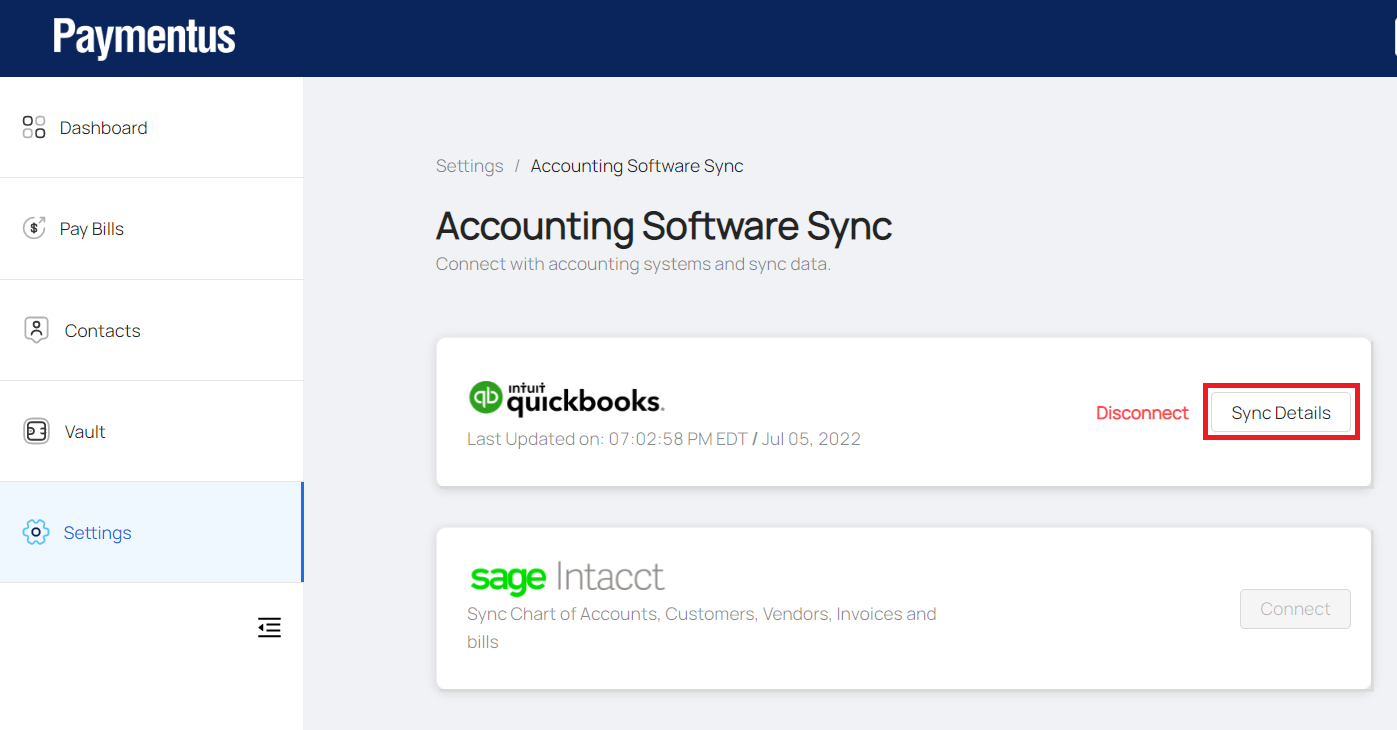
Task: Click the Pay Bills dollar icon
Action: coord(34,228)
